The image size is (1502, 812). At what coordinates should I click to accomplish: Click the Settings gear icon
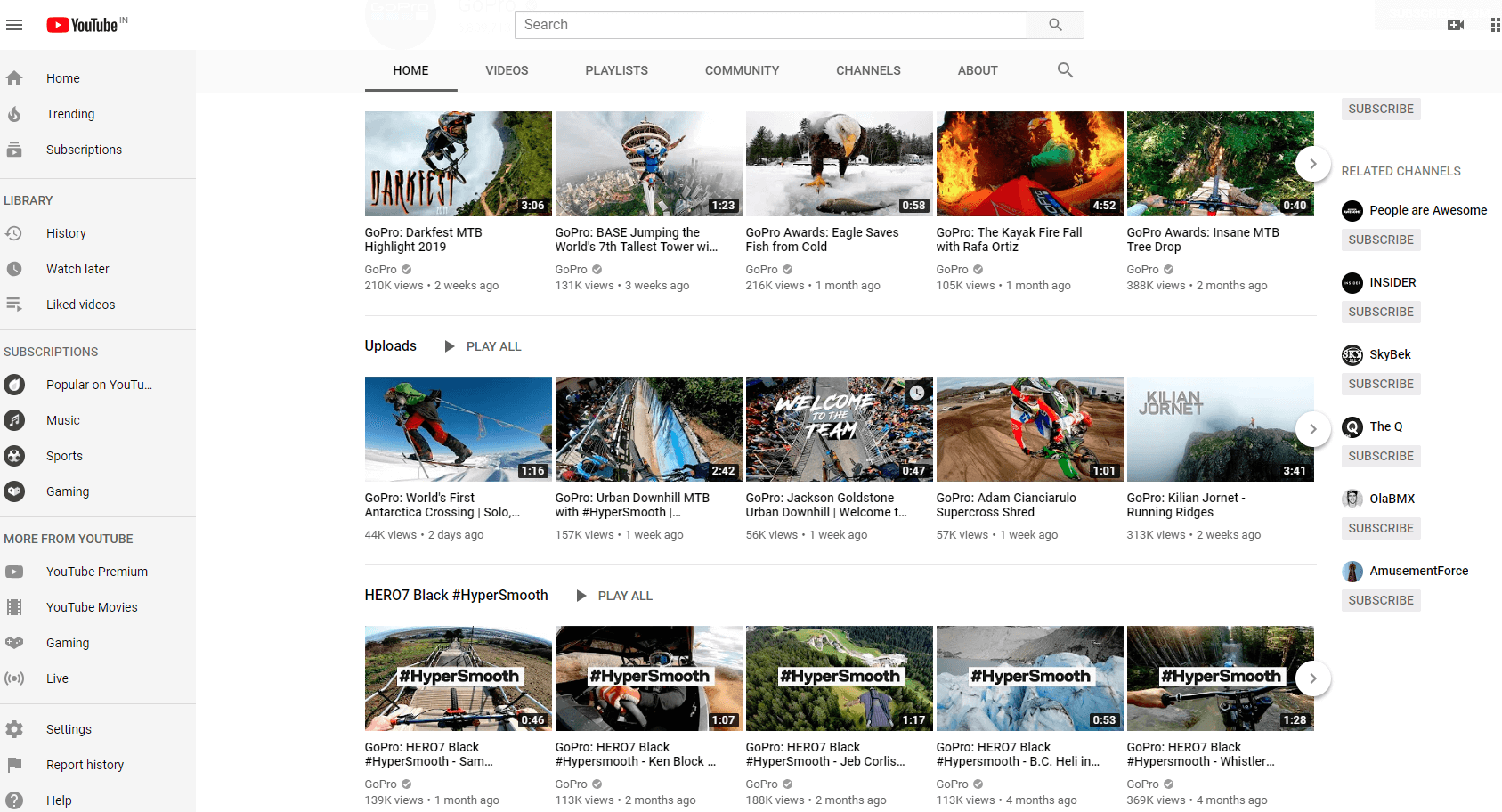click(14, 729)
